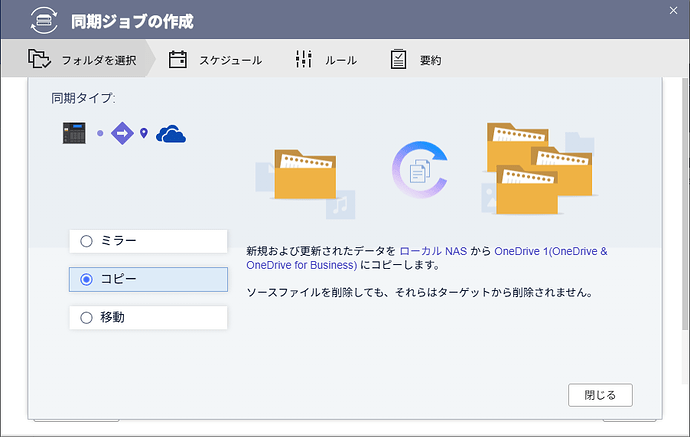This screenshot has width=690, height=437.
Task: Close the sync job dialog window
Action: tap(600, 395)
